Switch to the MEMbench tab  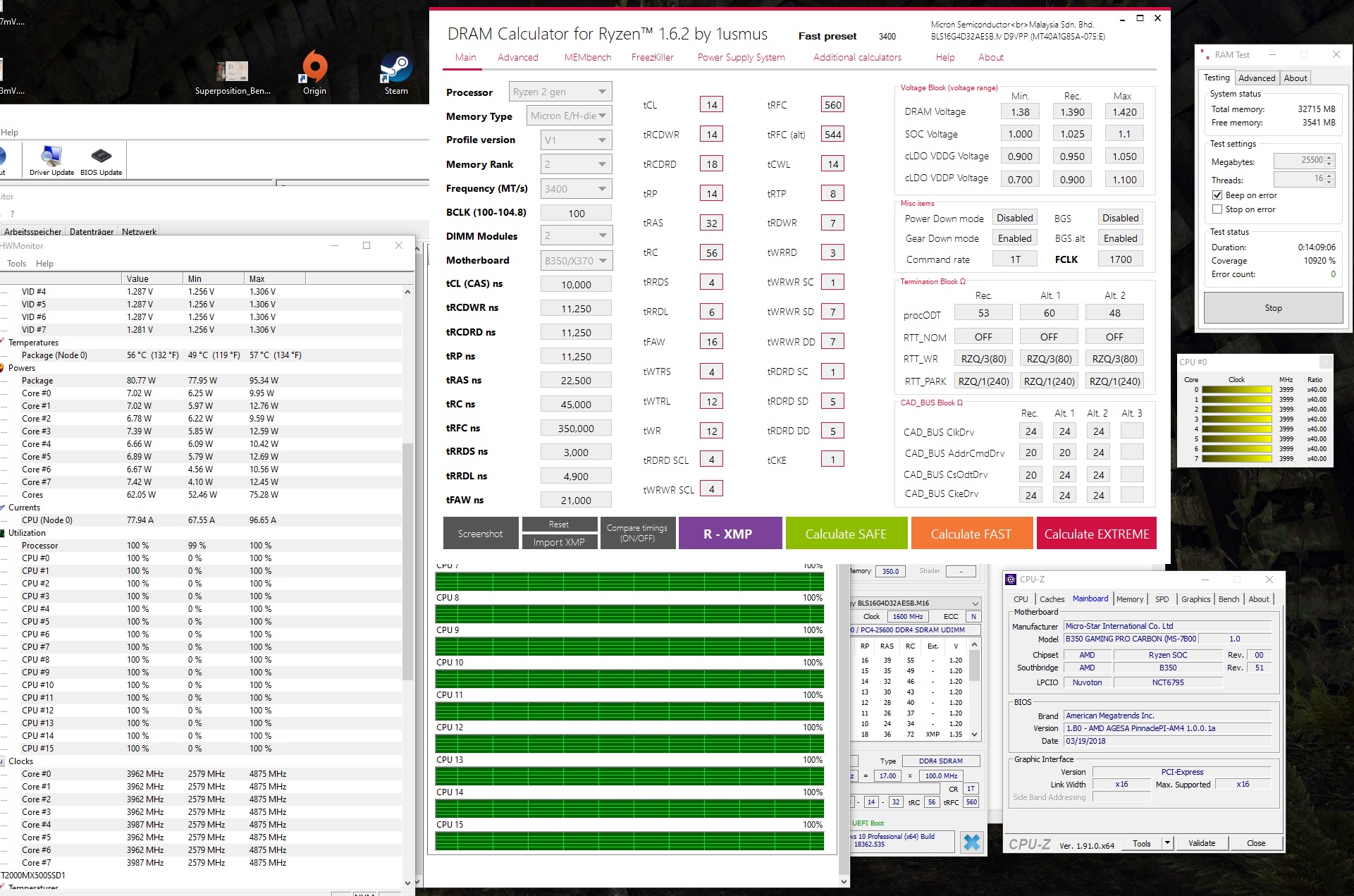(x=587, y=58)
